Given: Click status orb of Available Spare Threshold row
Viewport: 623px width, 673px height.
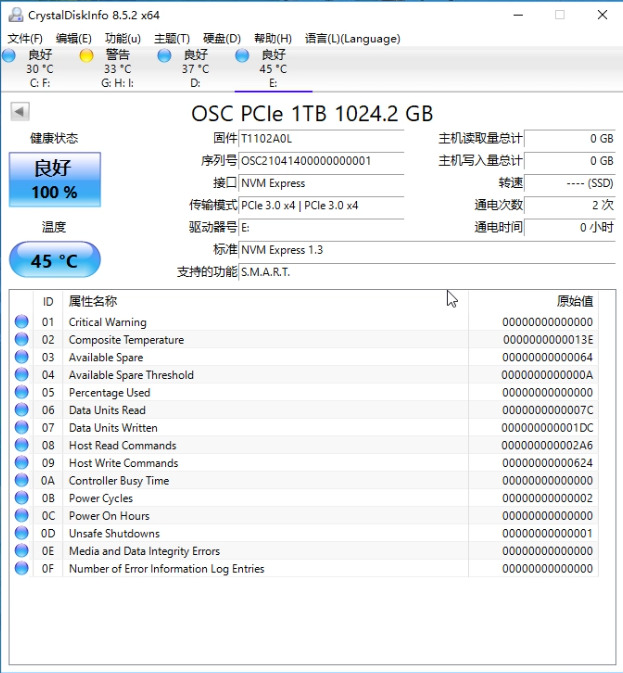Looking at the screenshot, I should [x=21, y=374].
